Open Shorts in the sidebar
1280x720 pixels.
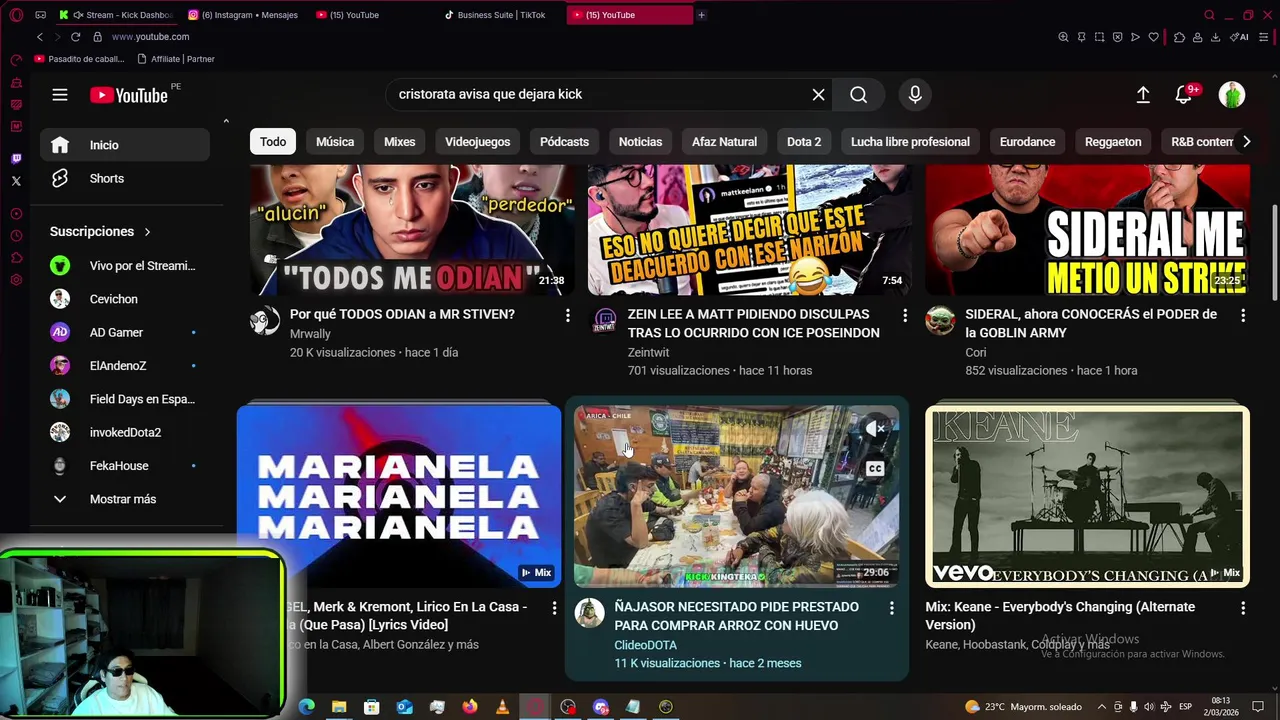tap(125, 178)
